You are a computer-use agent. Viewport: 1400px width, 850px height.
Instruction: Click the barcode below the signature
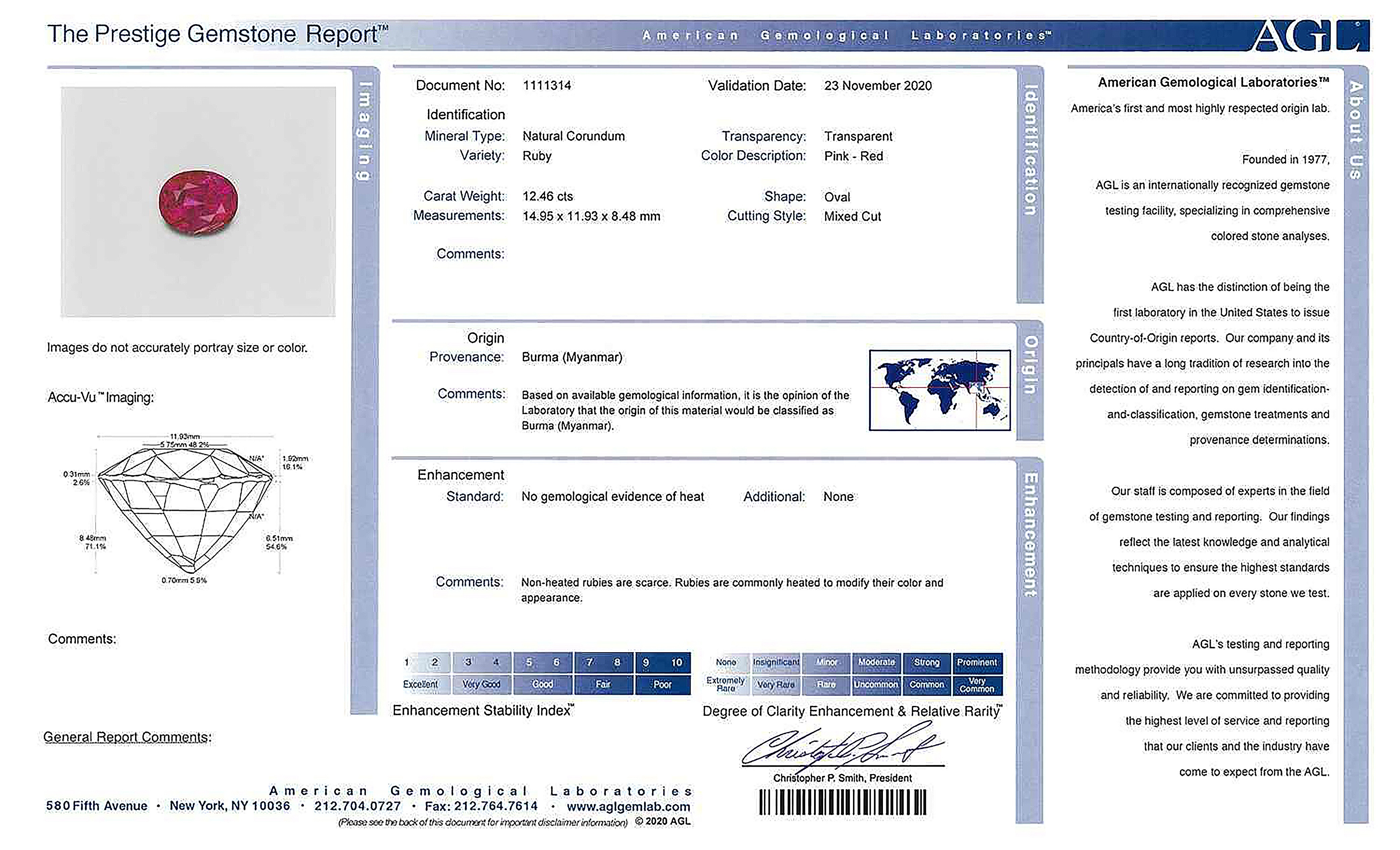pos(843,803)
